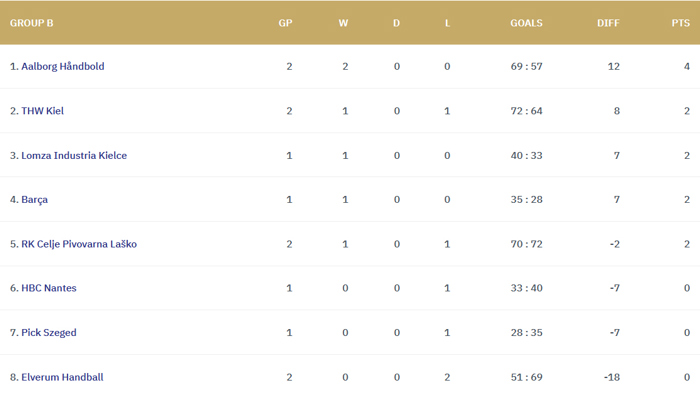Click the PTS column header
Viewport: 700px width, 395px height.
(680, 23)
